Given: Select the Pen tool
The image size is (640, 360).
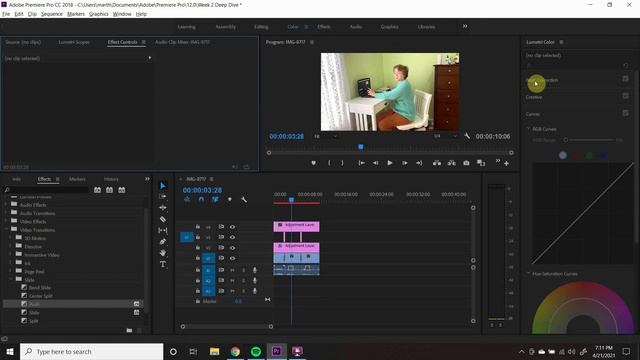Looking at the screenshot, I should click(162, 242).
